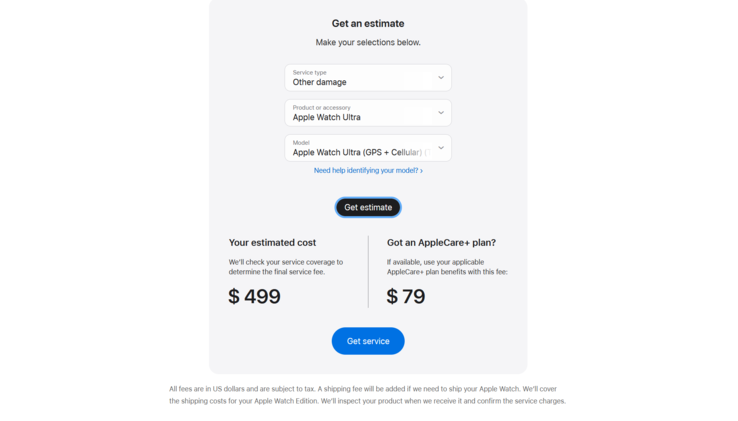Click the Get an estimate title
This screenshot has height=421, width=738.
tap(368, 23)
